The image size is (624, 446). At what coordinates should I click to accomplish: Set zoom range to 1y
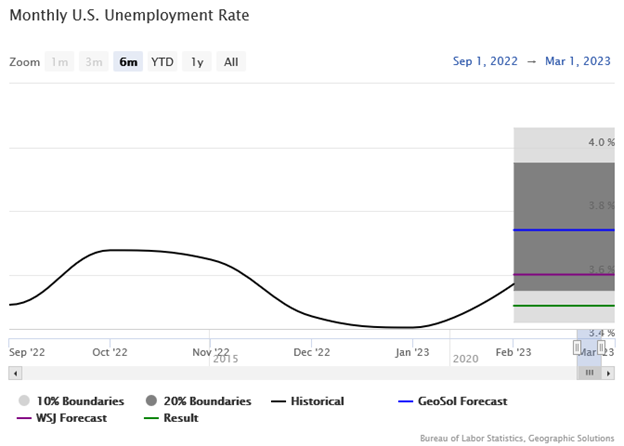pyautogui.click(x=198, y=62)
